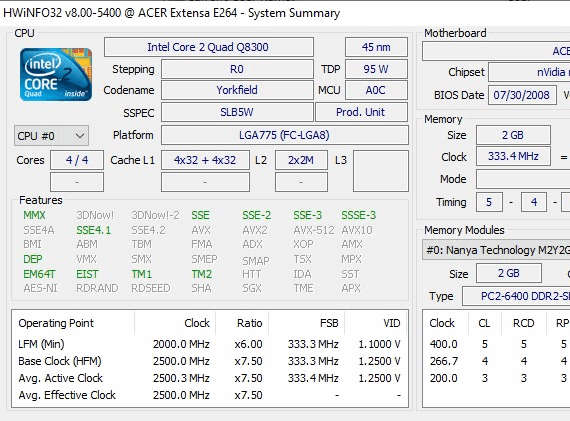This screenshot has height=421, width=570.
Task: Click the nVidia chipset field
Action: (529, 72)
